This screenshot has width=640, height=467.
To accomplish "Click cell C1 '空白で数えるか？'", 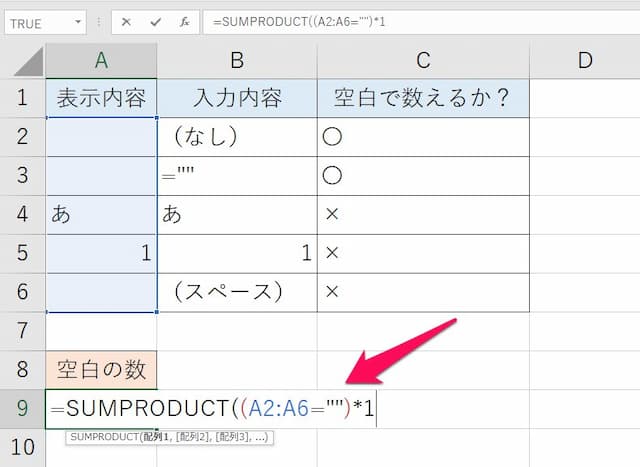I will pos(423,98).
